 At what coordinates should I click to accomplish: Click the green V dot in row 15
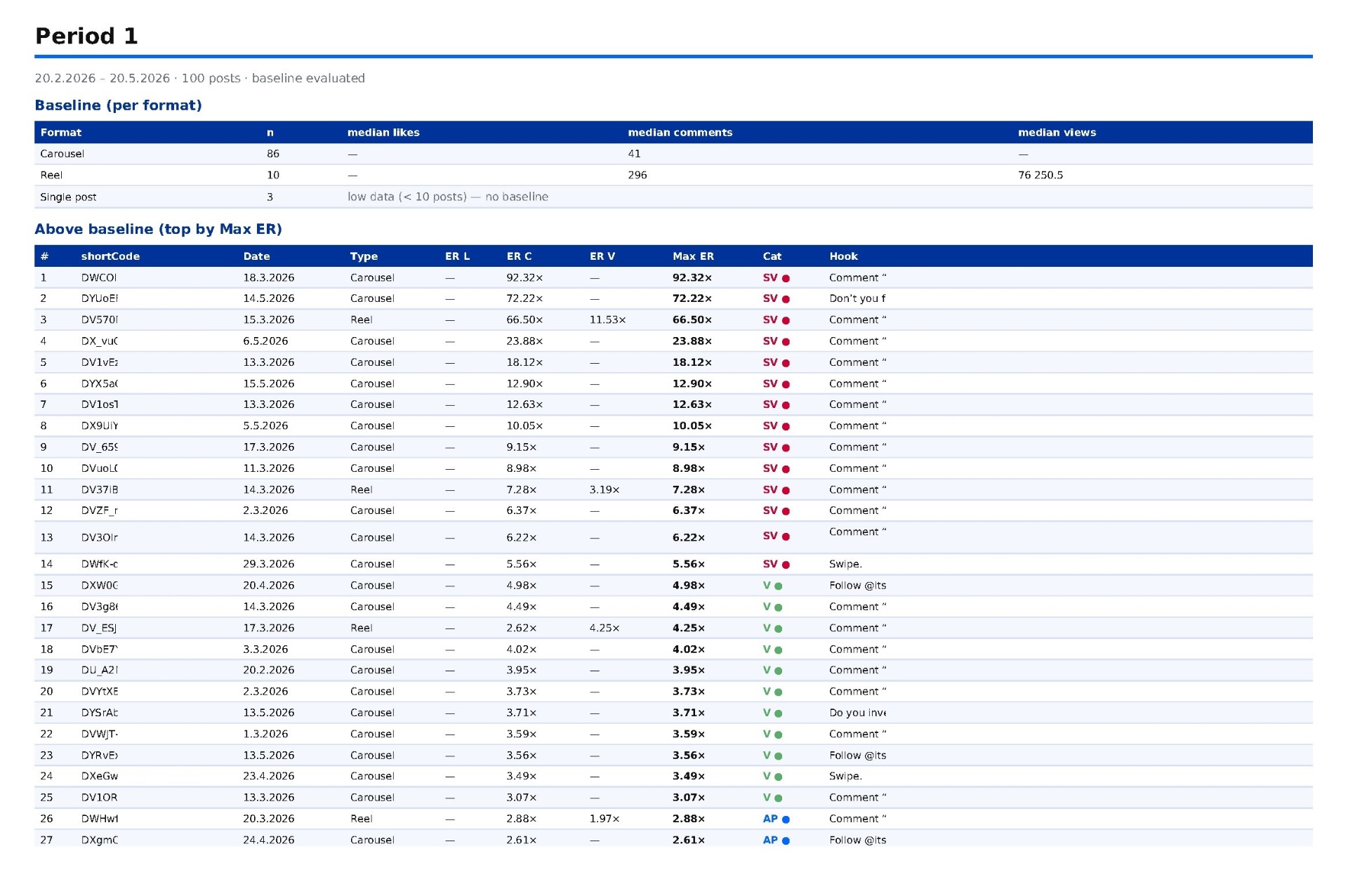pyautogui.click(x=778, y=586)
